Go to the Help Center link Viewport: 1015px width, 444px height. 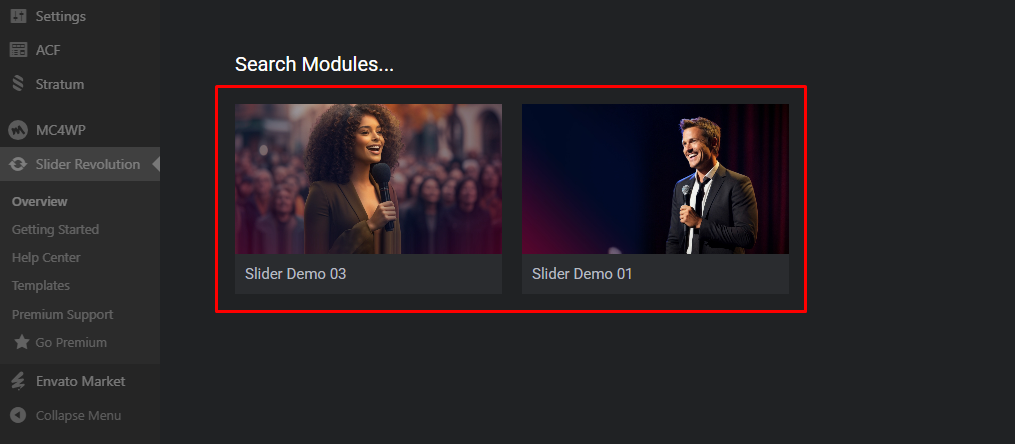(x=46, y=258)
